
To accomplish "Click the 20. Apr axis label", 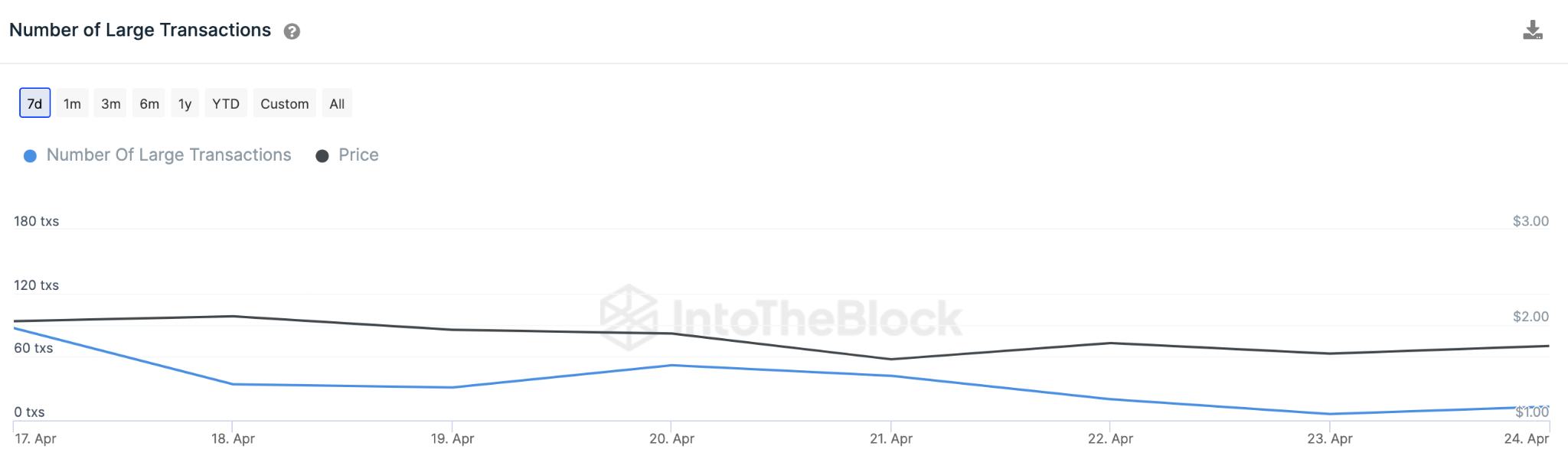I will click(671, 439).
